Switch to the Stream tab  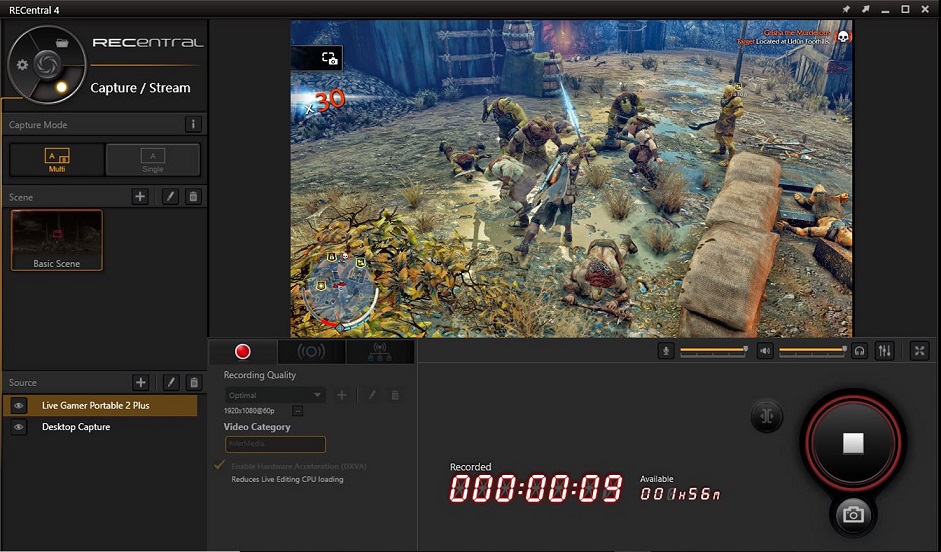coord(311,352)
